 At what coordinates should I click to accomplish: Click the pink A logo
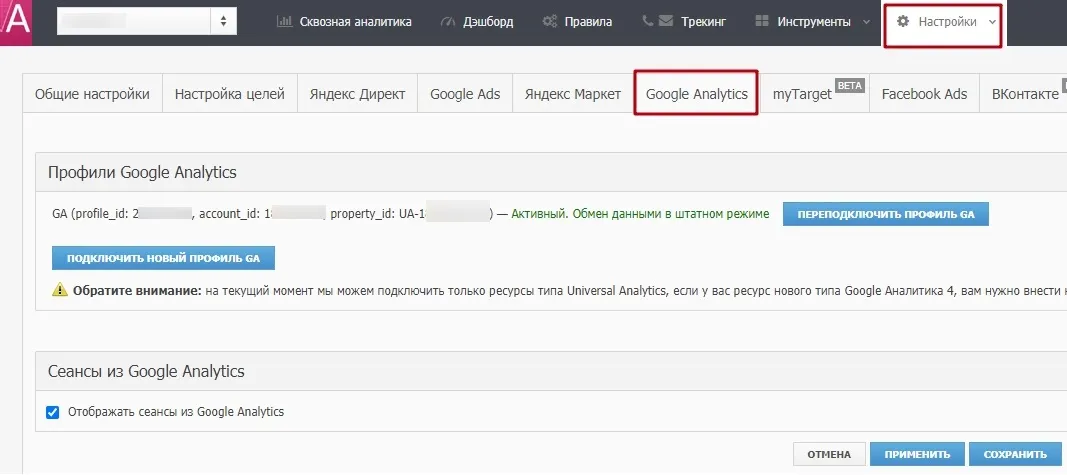pos(16,22)
